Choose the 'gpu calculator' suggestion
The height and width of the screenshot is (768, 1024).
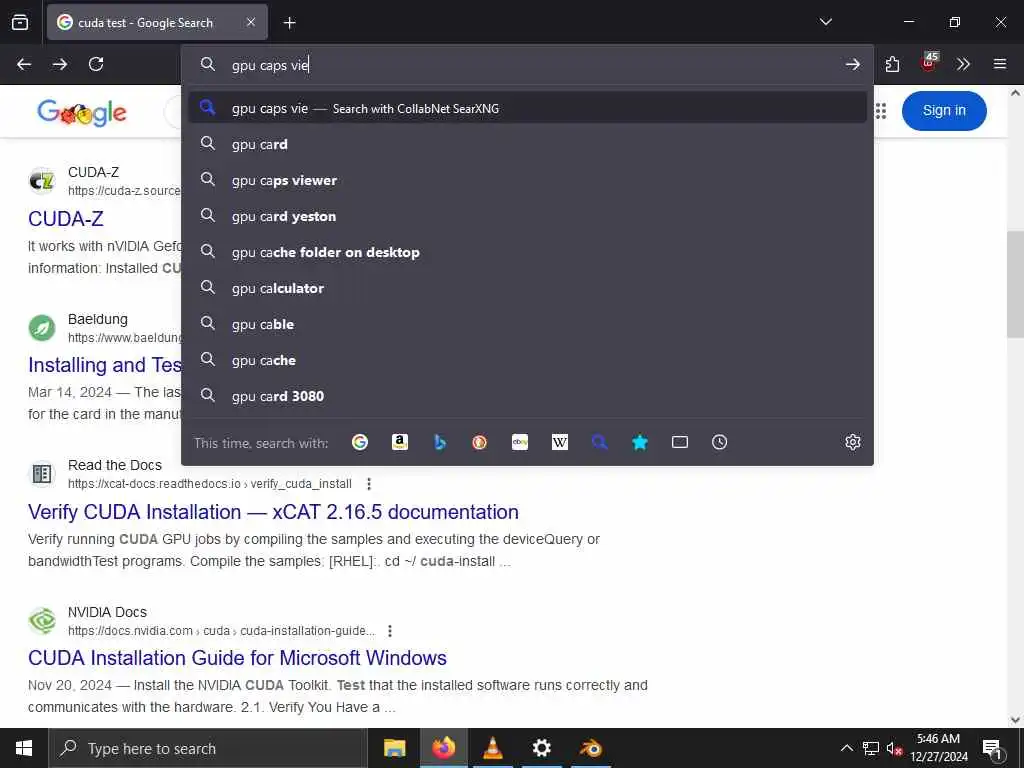pyautogui.click(x=528, y=288)
